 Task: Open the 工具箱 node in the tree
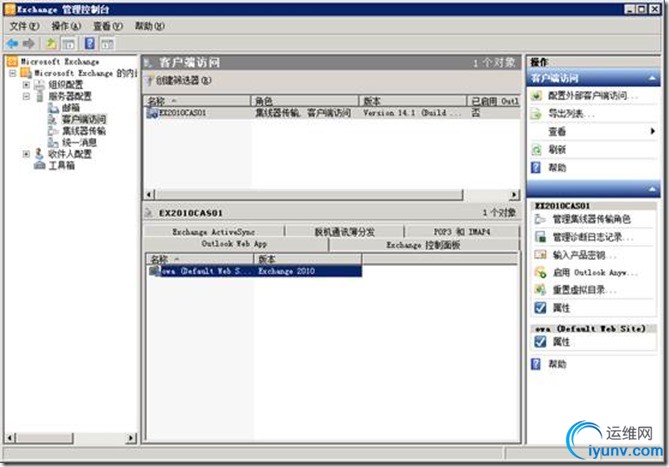click(61, 165)
